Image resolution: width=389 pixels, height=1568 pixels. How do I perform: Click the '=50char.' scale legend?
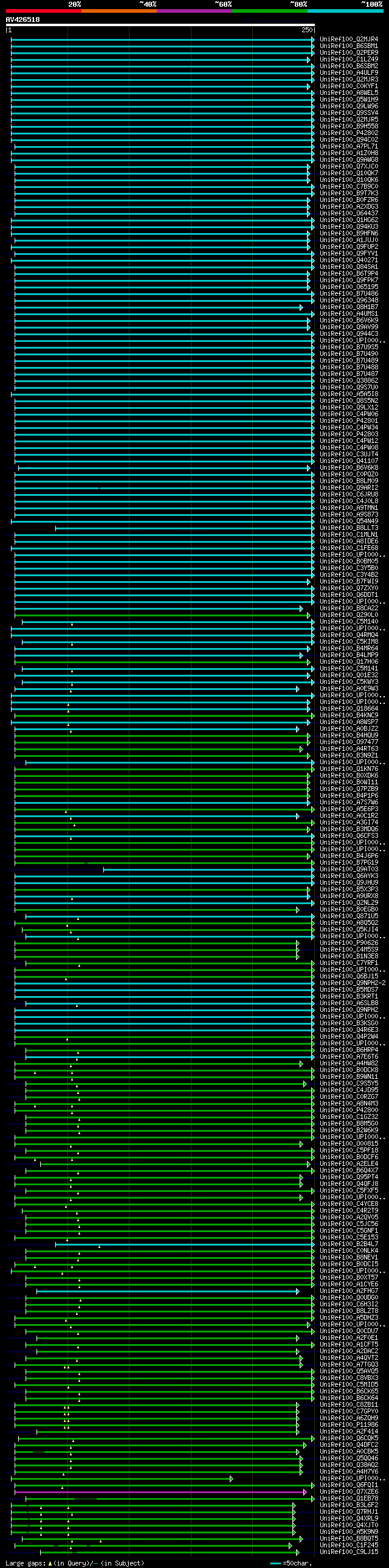[291, 1564]
